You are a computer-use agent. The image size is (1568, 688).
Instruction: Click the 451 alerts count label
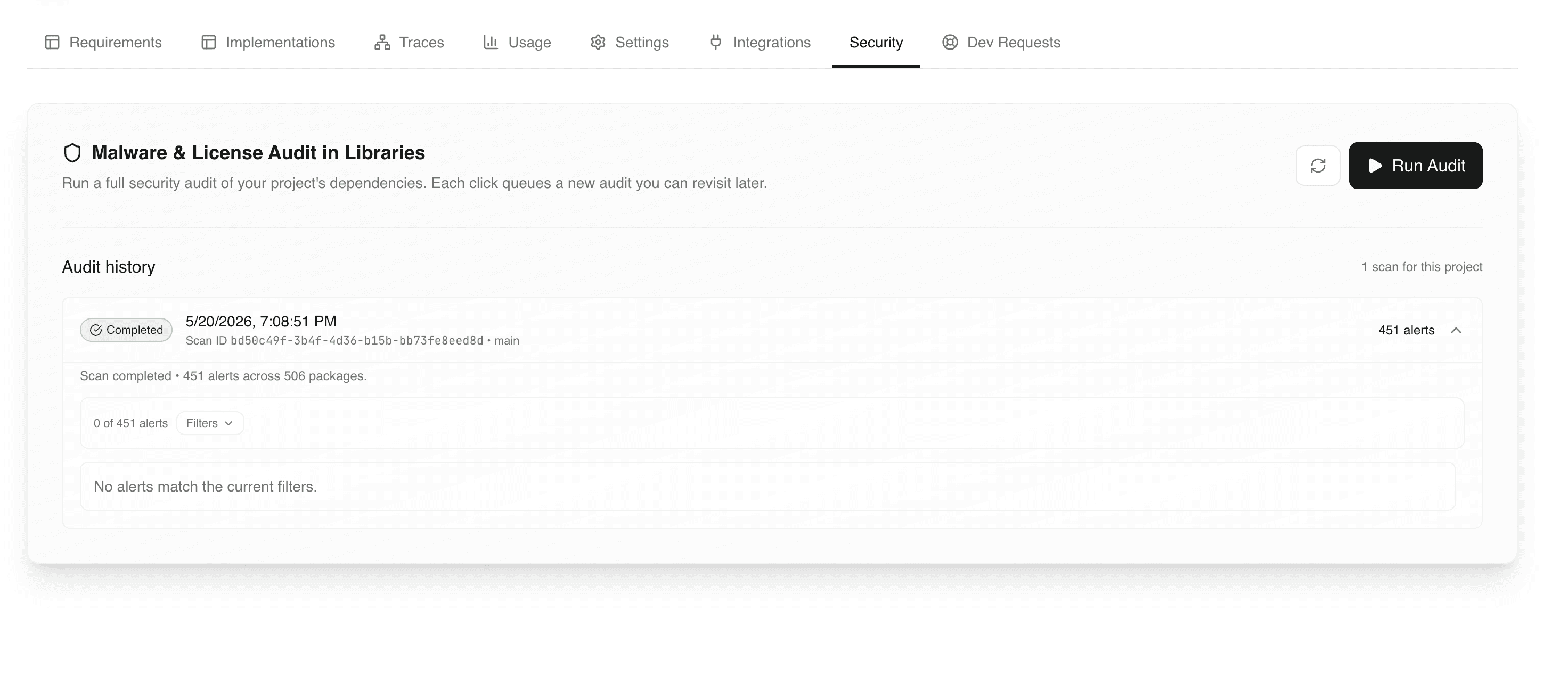[1406, 330]
